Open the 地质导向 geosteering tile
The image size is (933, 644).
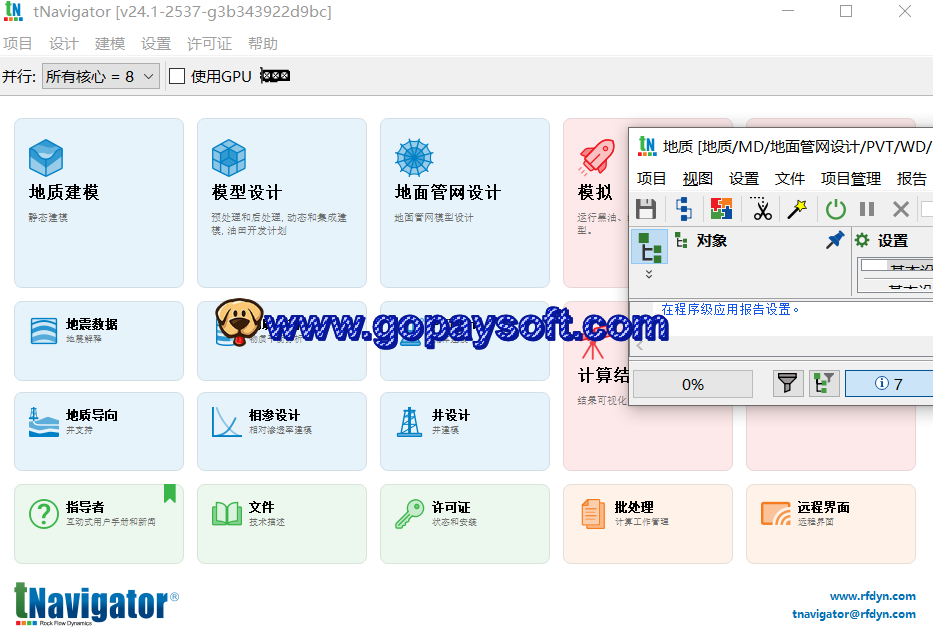[x=99, y=431]
